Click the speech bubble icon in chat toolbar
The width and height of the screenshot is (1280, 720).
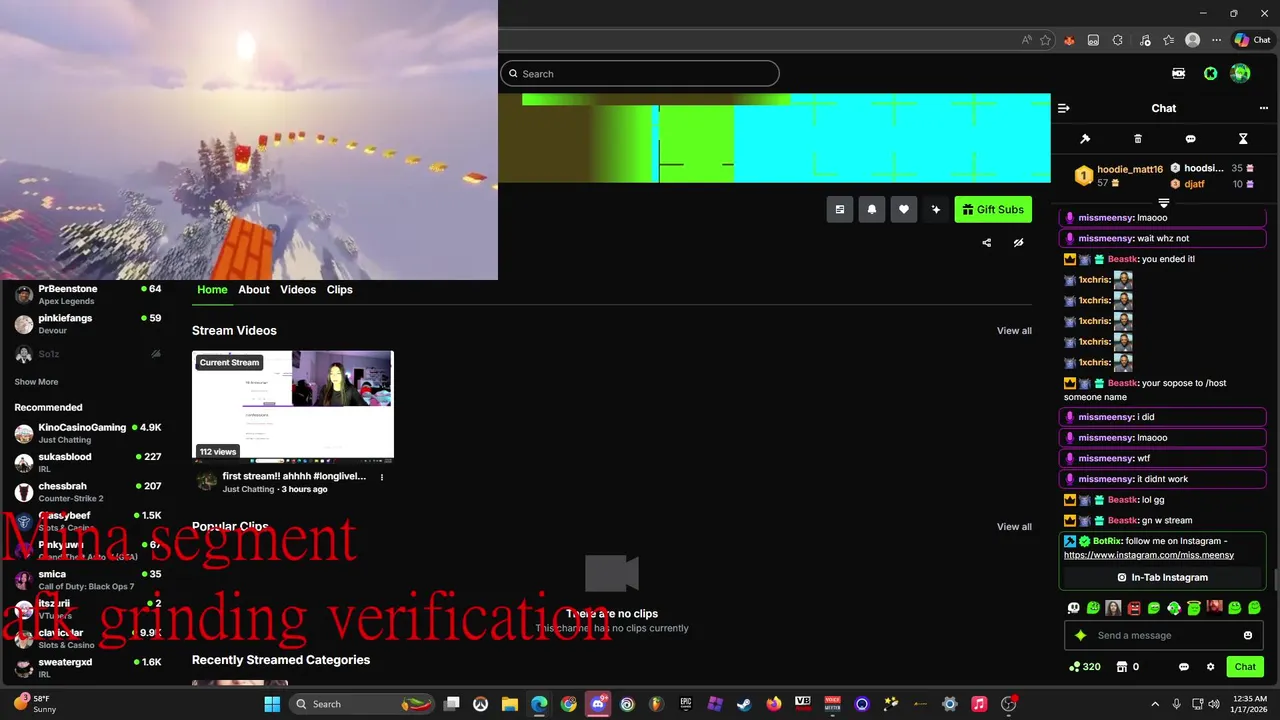[x=1190, y=139]
